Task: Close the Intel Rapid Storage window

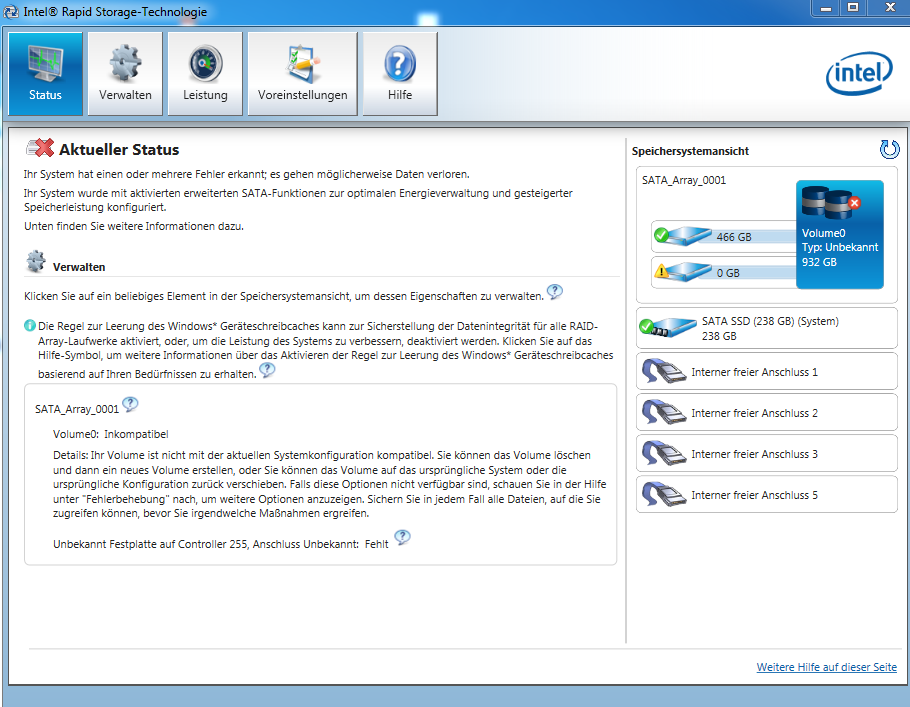Action: click(890, 8)
